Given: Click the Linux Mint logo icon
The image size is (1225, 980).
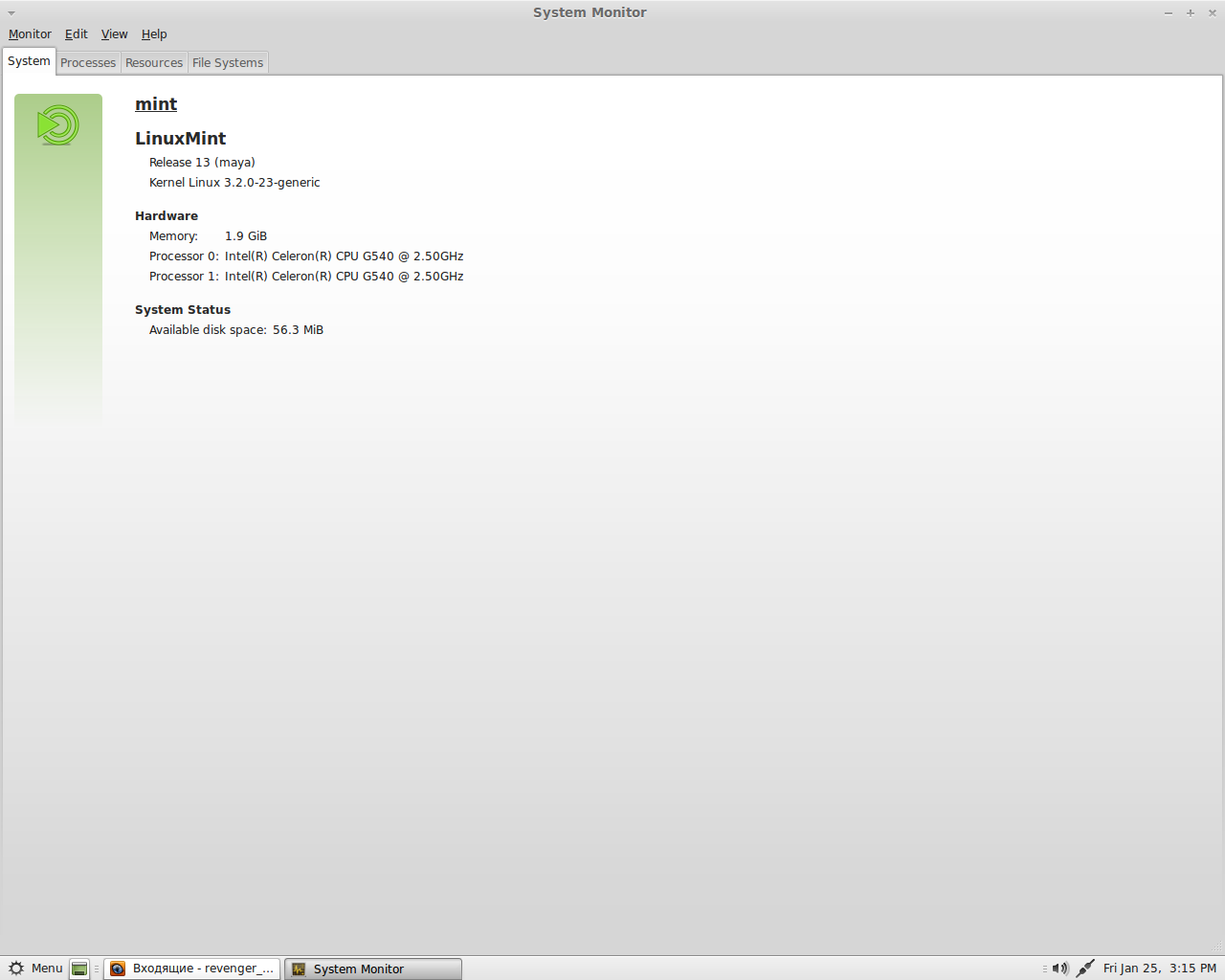Looking at the screenshot, I should pyautogui.click(x=58, y=125).
